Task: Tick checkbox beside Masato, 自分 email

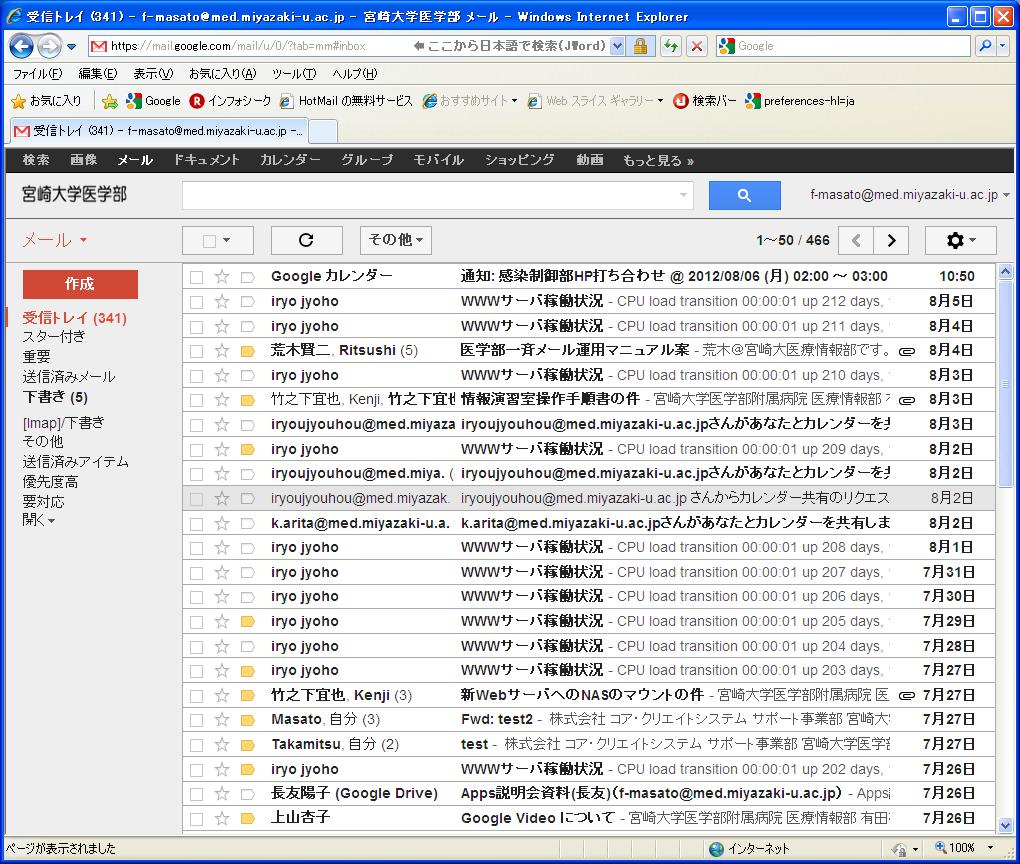Action: coord(197,720)
